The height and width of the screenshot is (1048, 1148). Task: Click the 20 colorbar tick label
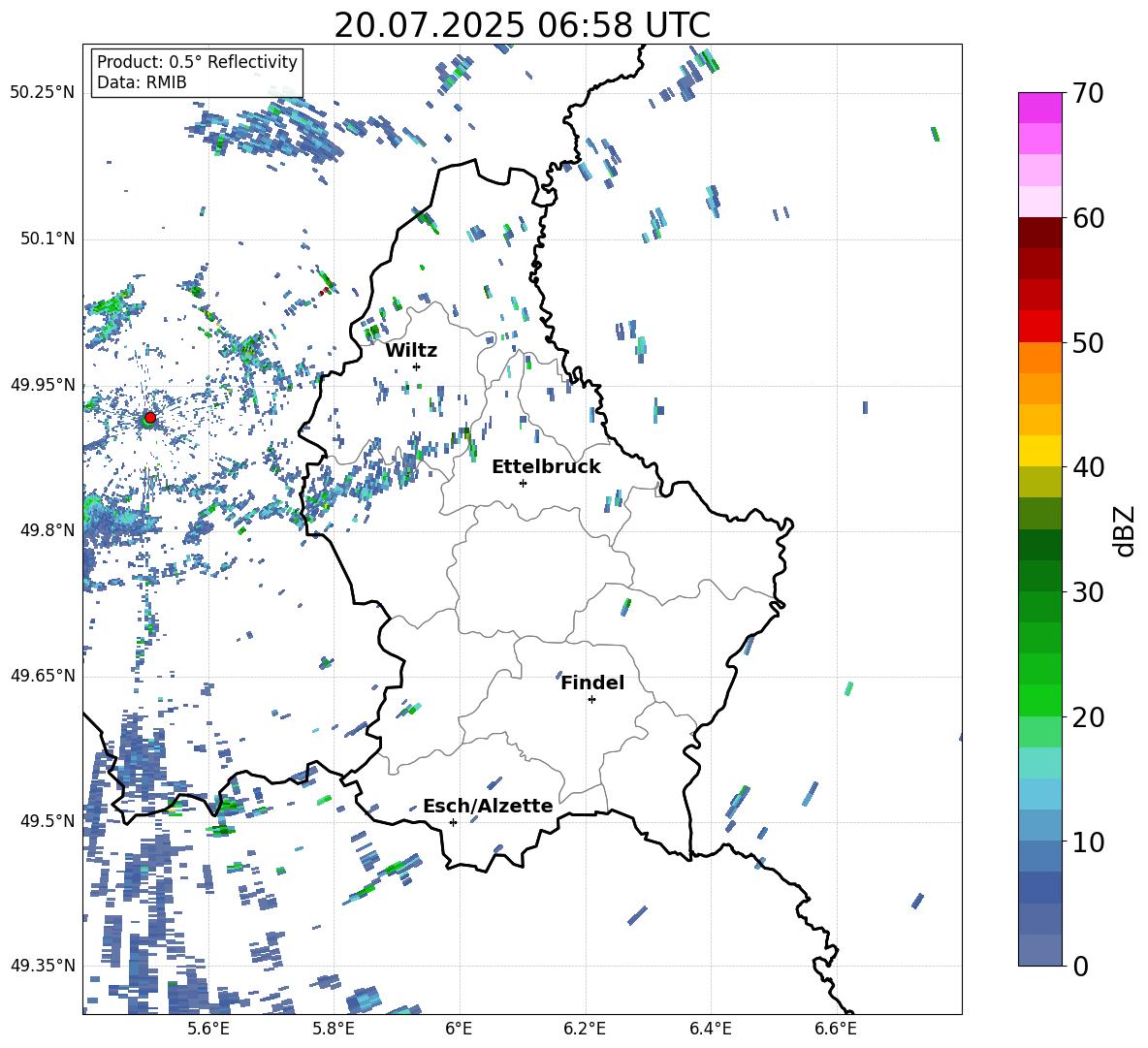pyautogui.click(x=1088, y=716)
